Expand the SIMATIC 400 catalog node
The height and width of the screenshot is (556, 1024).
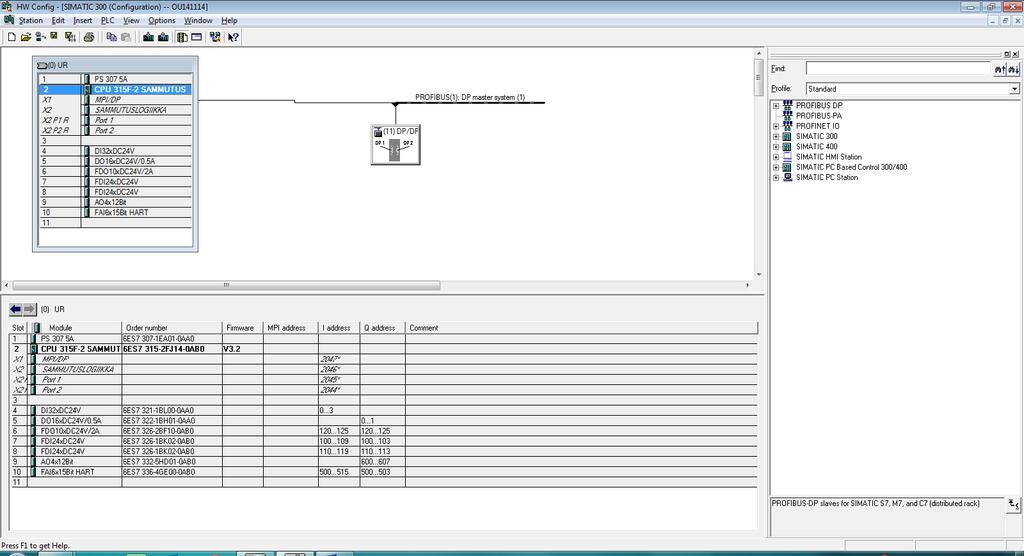(x=776, y=147)
